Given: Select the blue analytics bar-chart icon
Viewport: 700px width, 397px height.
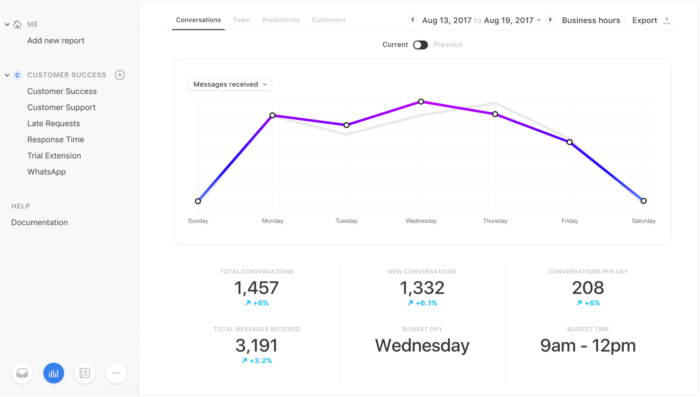Looking at the screenshot, I should pyautogui.click(x=54, y=373).
